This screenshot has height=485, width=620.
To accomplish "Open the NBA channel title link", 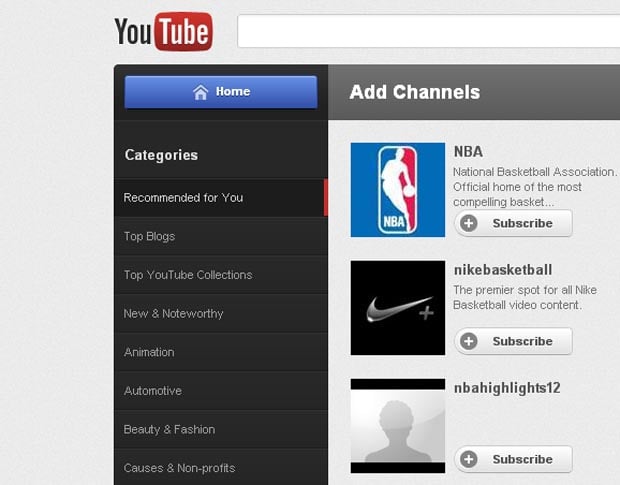I will pyautogui.click(x=468, y=152).
